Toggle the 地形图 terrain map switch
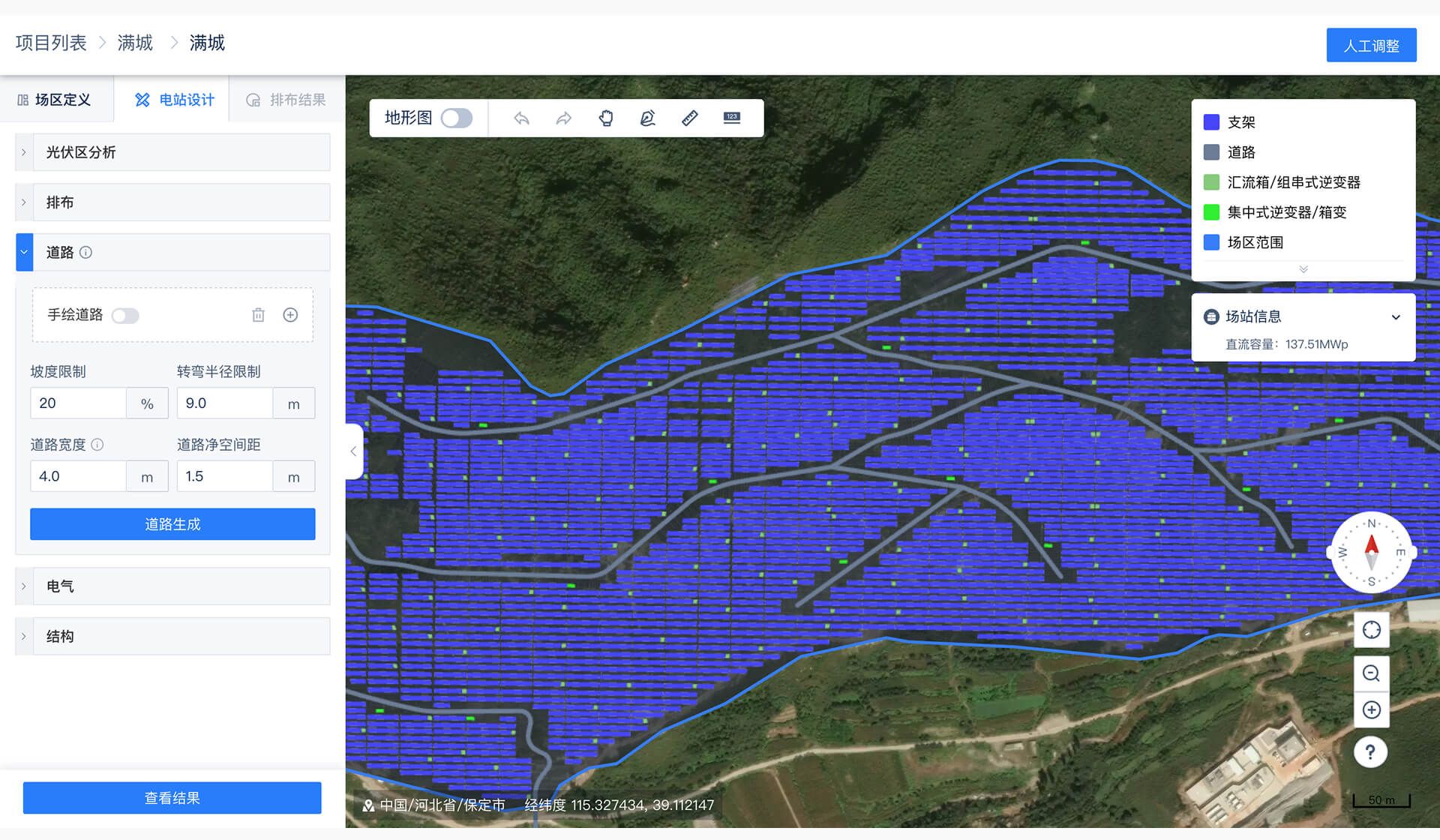This screenshot has width=1440, height=840. [456, 118]
